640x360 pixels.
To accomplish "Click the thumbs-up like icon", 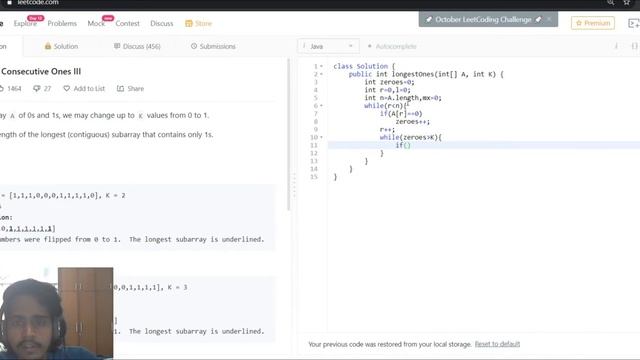I will click(1, 89).
